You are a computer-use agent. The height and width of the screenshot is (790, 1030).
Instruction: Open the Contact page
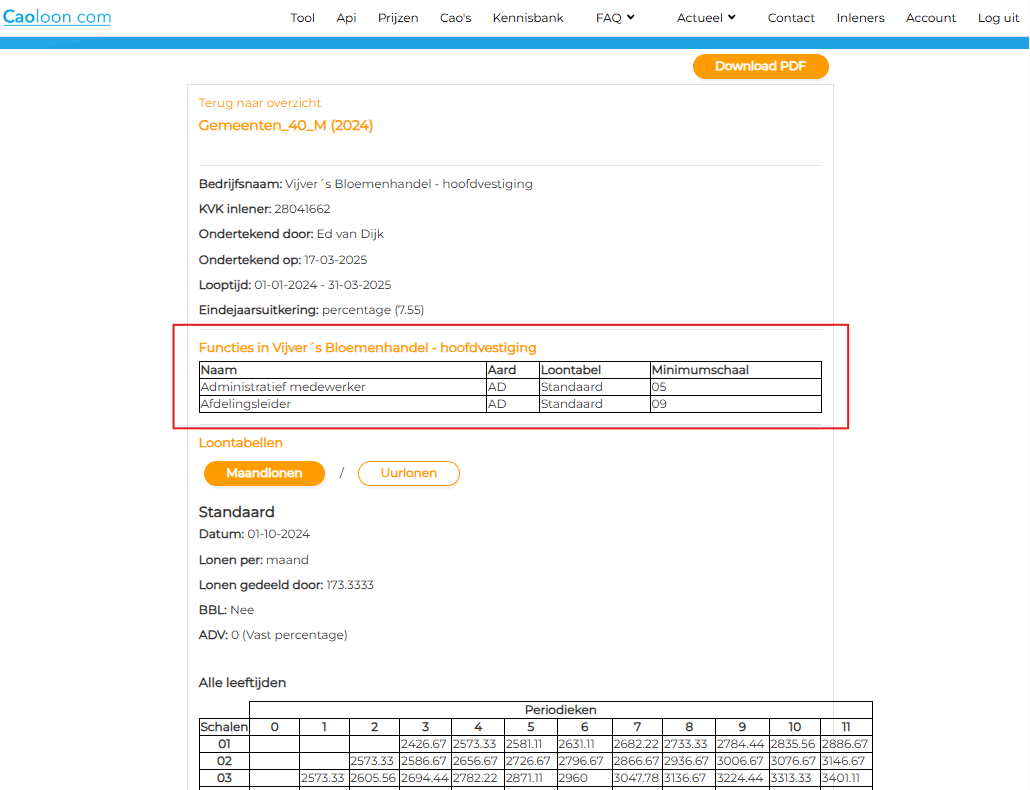(791, 18)
